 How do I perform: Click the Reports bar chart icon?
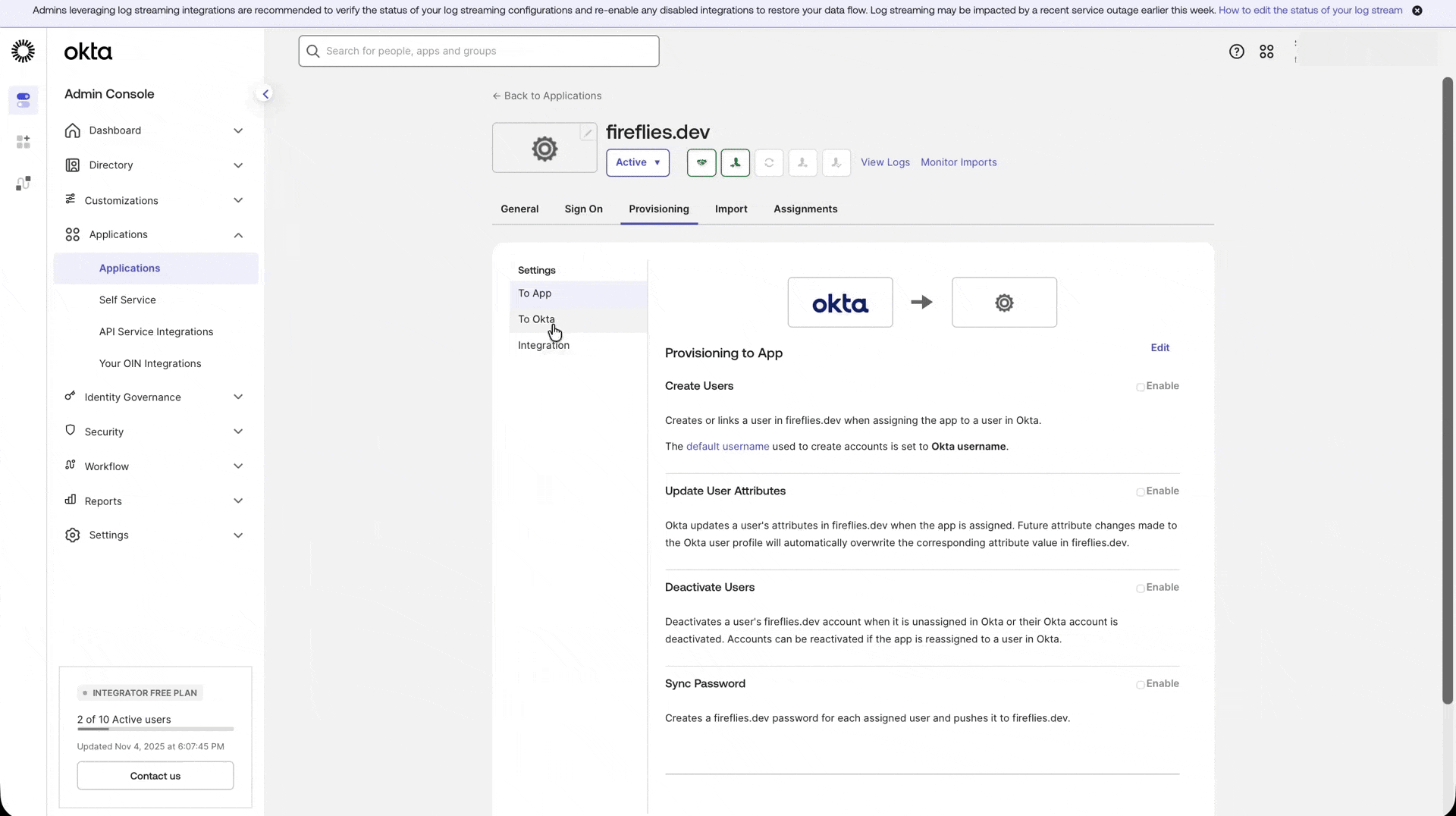71,499
